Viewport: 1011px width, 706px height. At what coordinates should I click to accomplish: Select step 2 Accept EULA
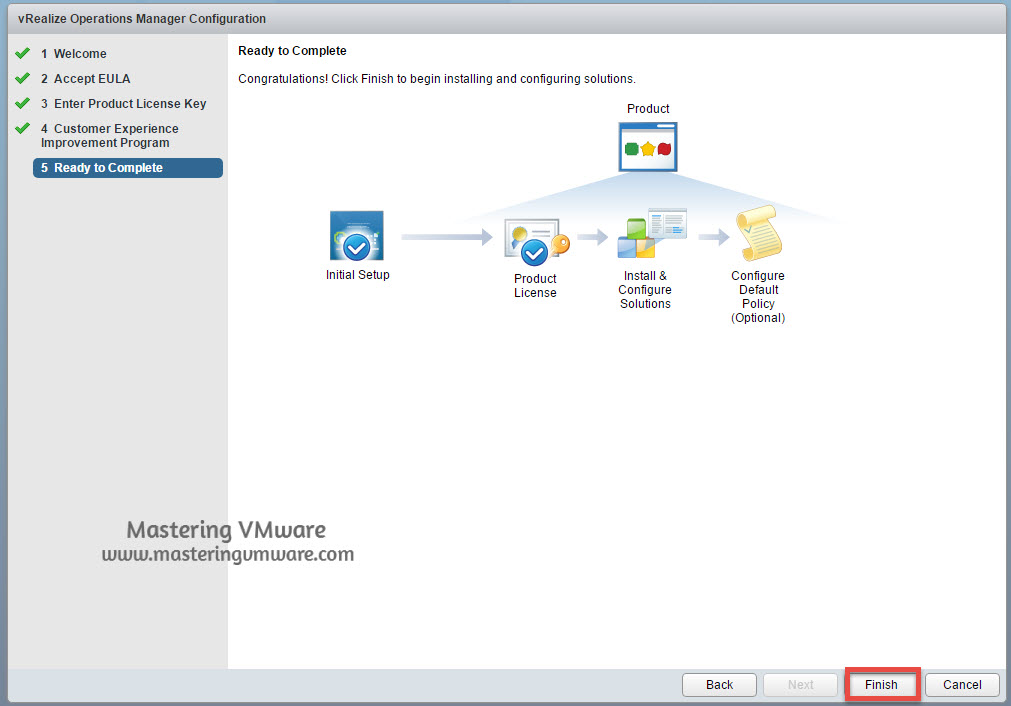click(85, 79)
